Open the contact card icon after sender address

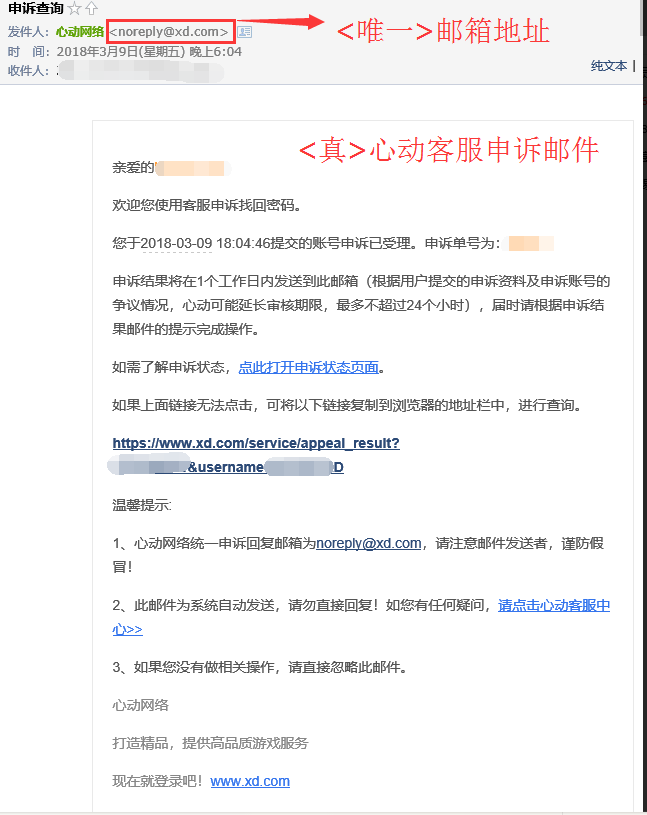[x=245, y=32]
